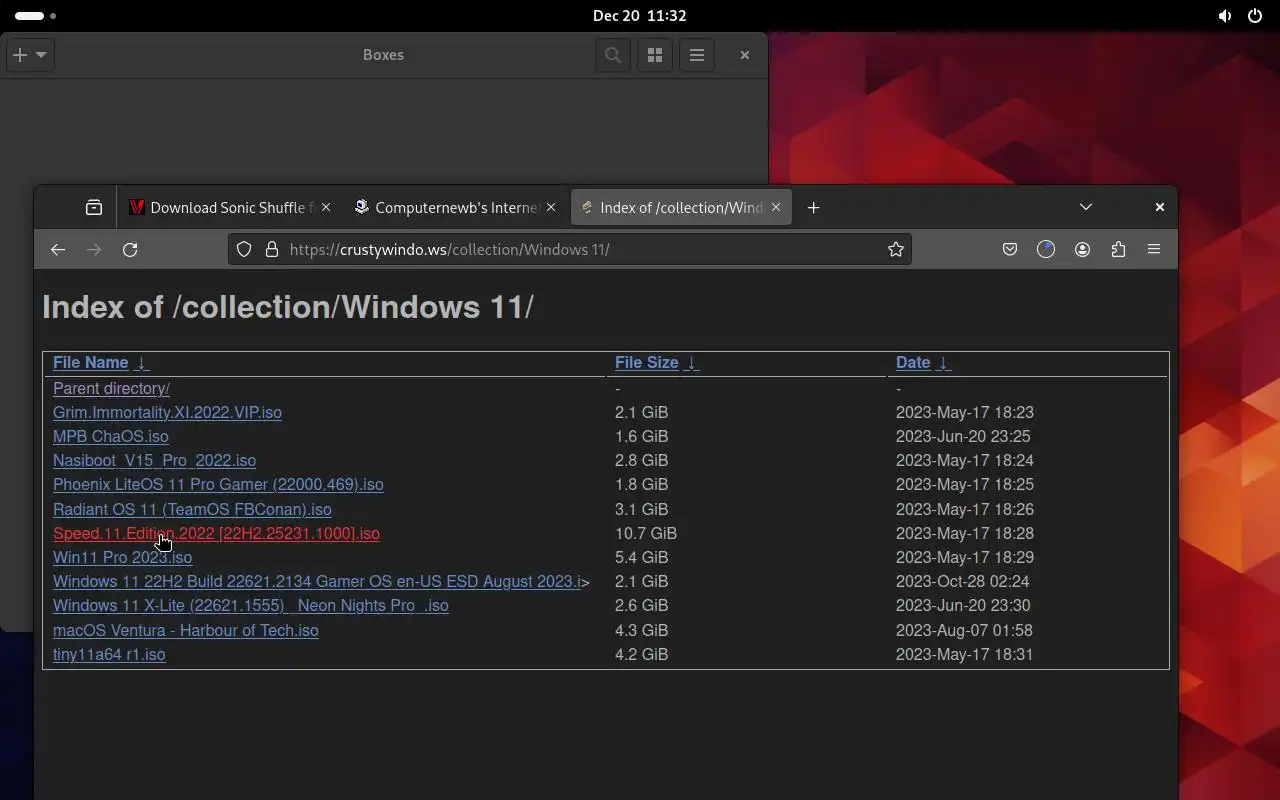1280x800 pixels.
Task: Click the 10.7 GiB file size cell
Action: [x=646, y=533]
